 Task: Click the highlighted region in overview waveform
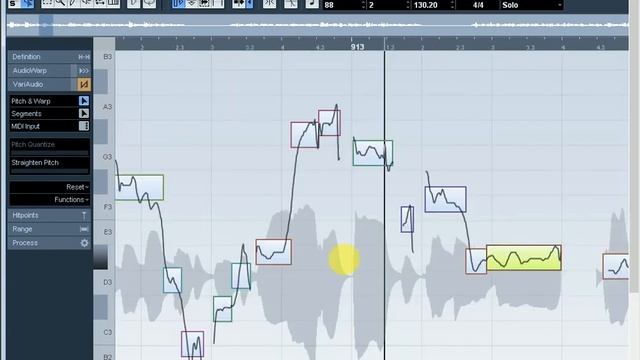[46, 25]
